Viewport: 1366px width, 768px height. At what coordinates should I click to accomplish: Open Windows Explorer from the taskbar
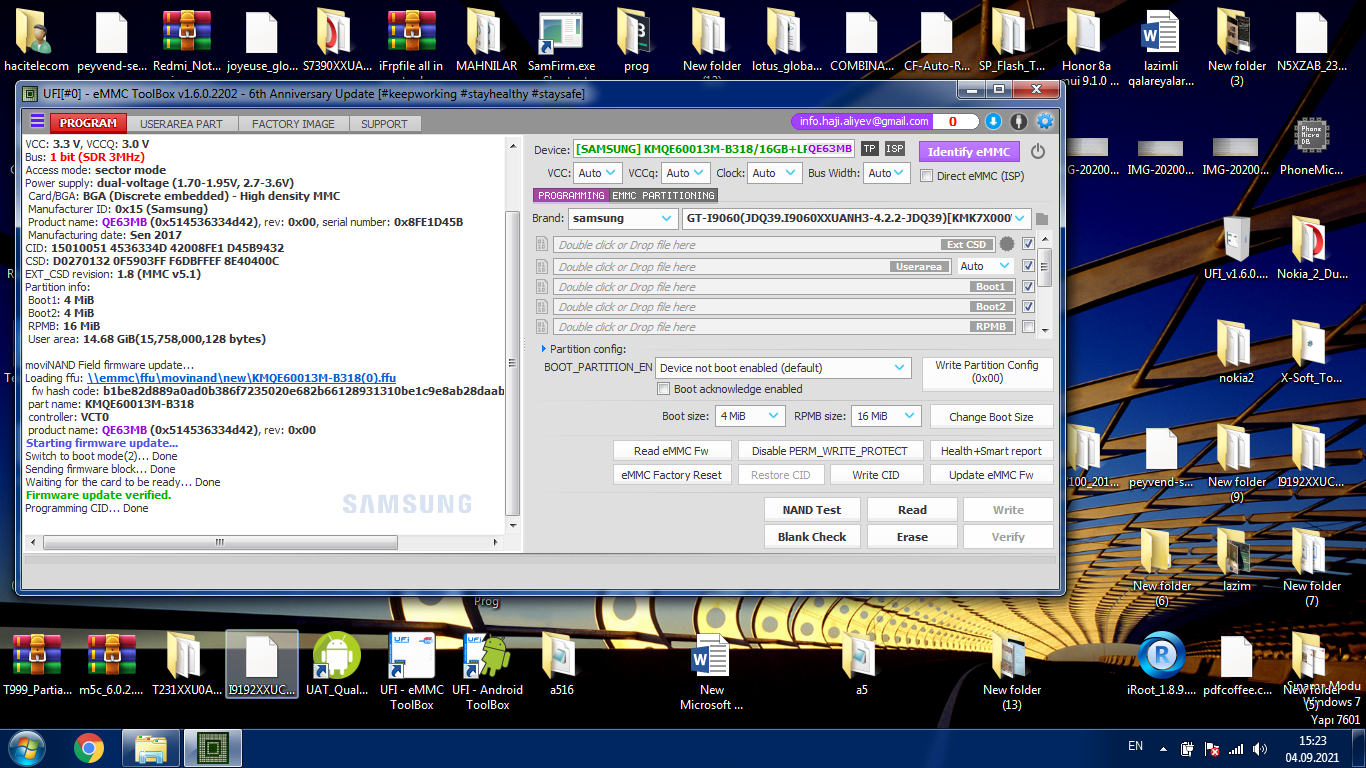click(151, 748)
